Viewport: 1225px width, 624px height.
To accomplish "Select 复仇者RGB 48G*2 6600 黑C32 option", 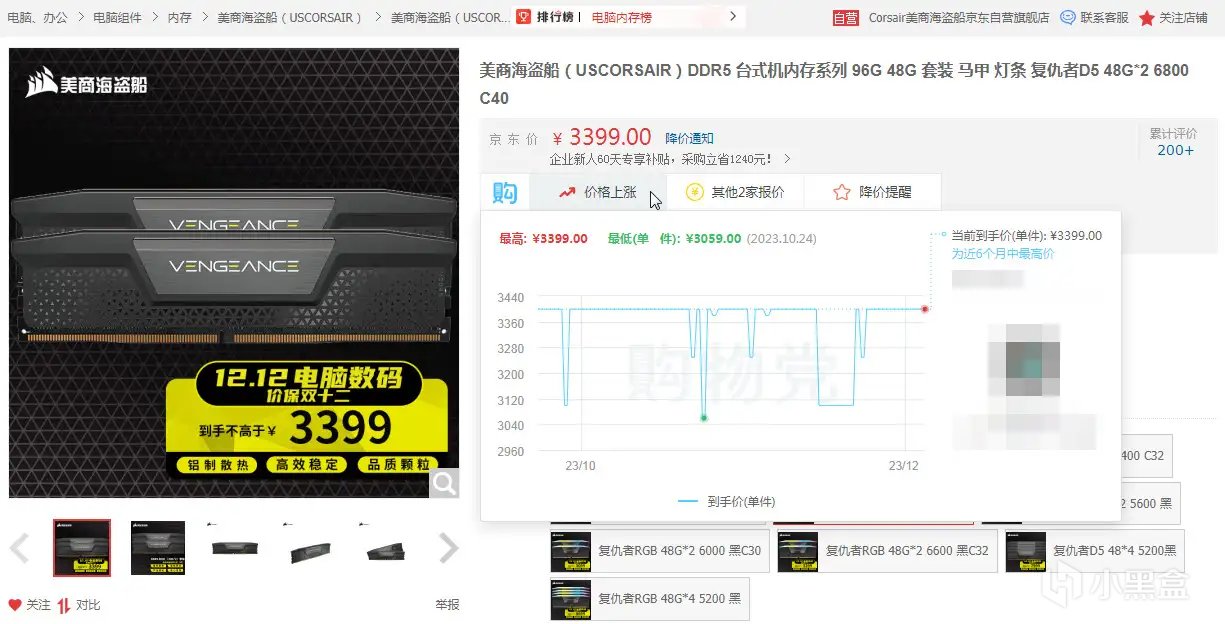I will coord(886,551).
